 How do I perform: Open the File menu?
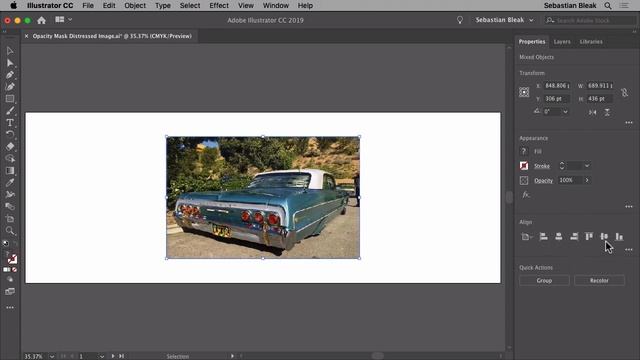click(x=88, y=6)
